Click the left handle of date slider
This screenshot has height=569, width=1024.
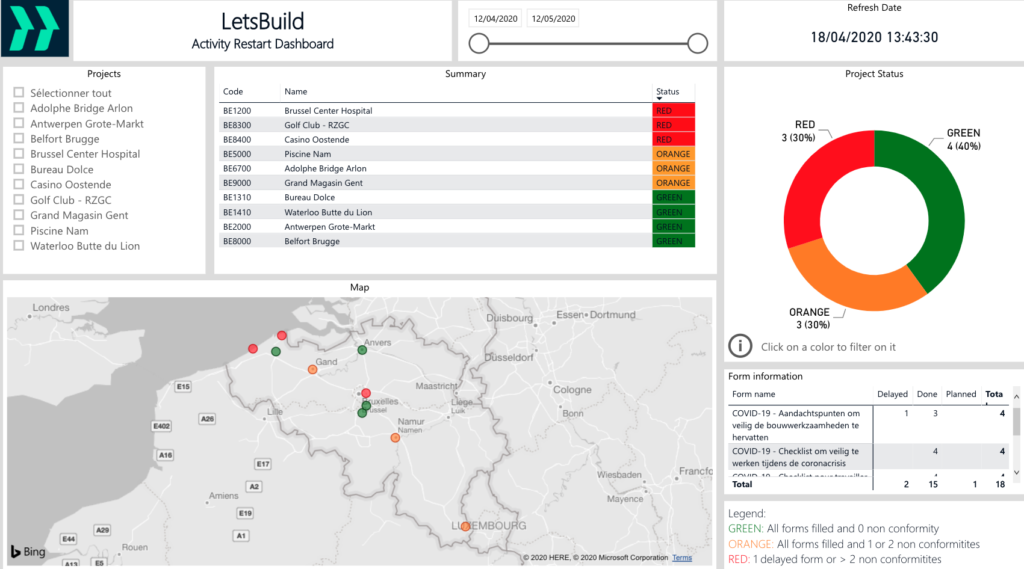point(479,43)
